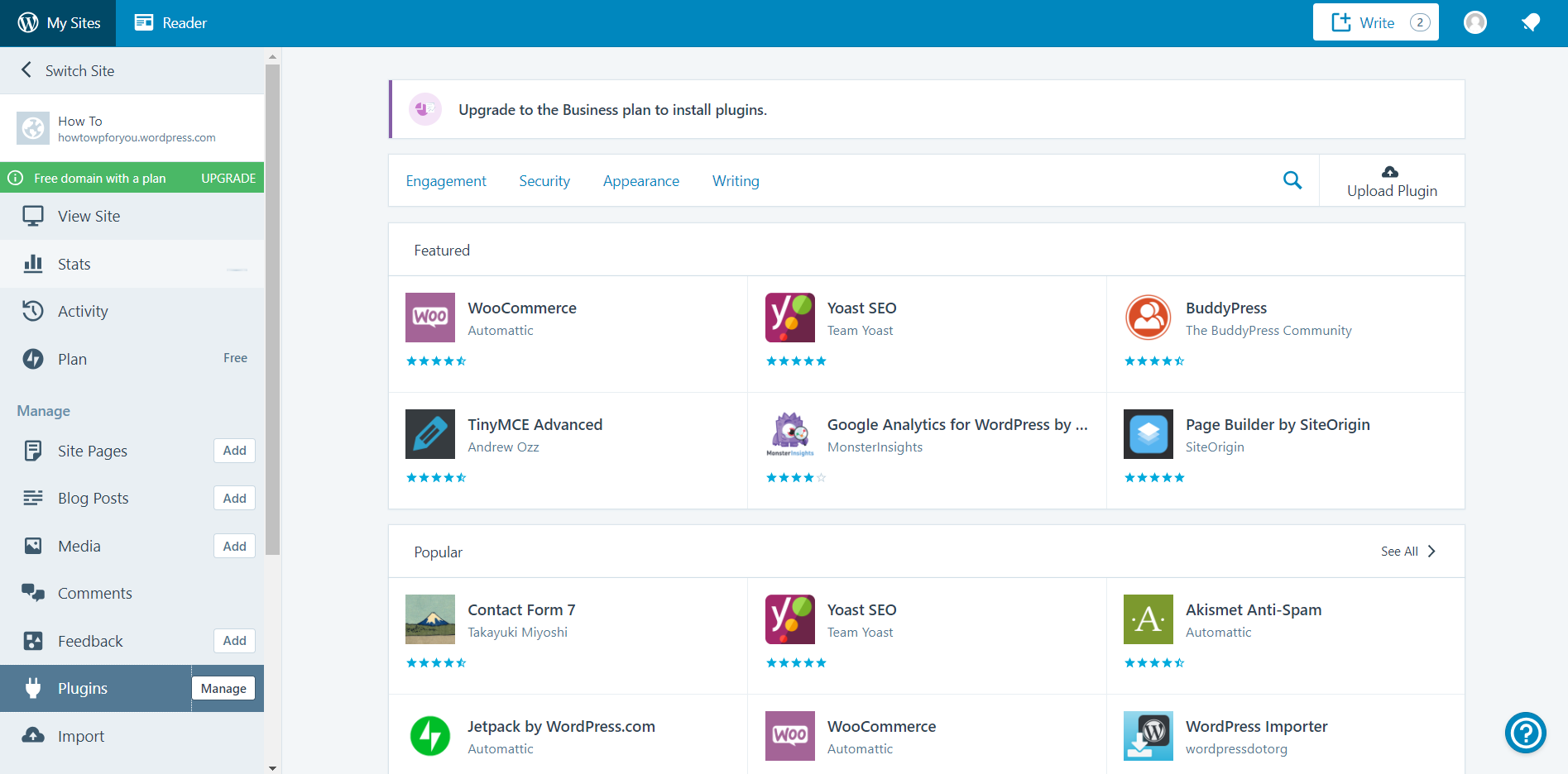Open the user profile avatar

coord(1475,22)
